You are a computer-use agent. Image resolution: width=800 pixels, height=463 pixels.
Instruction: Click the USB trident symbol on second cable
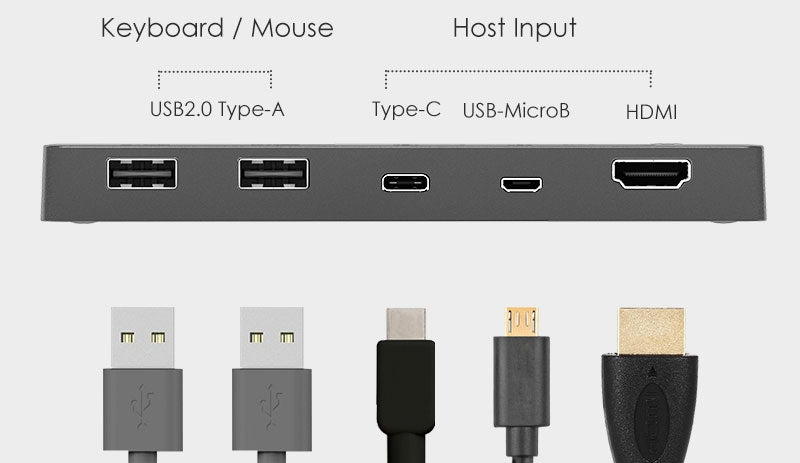tap(271, 406)
